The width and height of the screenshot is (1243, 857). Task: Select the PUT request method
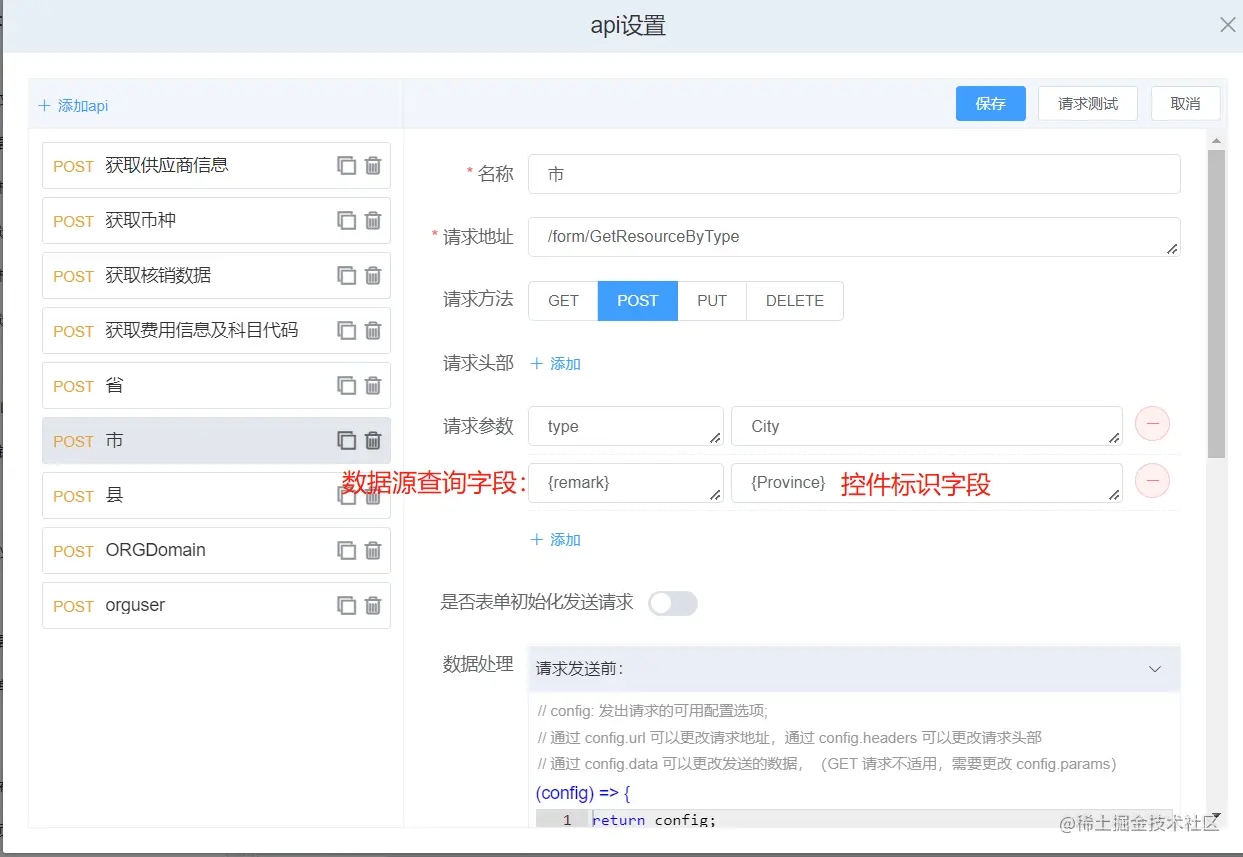point(711,300)
